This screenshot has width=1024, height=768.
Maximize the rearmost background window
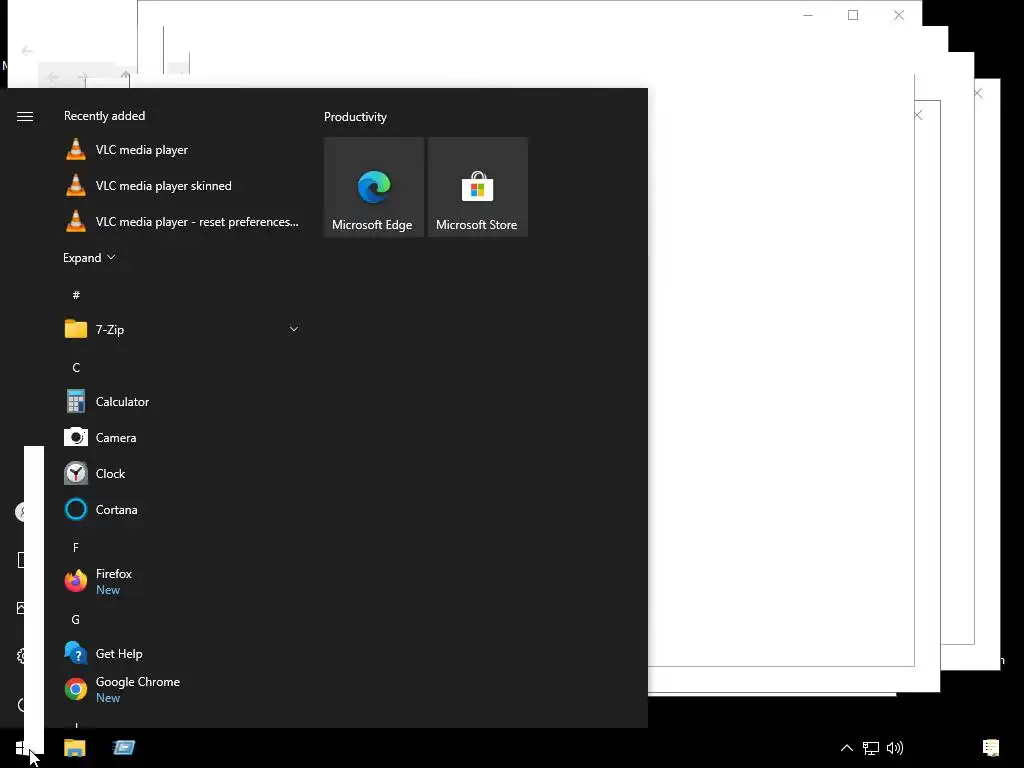(x=853, y=15)
